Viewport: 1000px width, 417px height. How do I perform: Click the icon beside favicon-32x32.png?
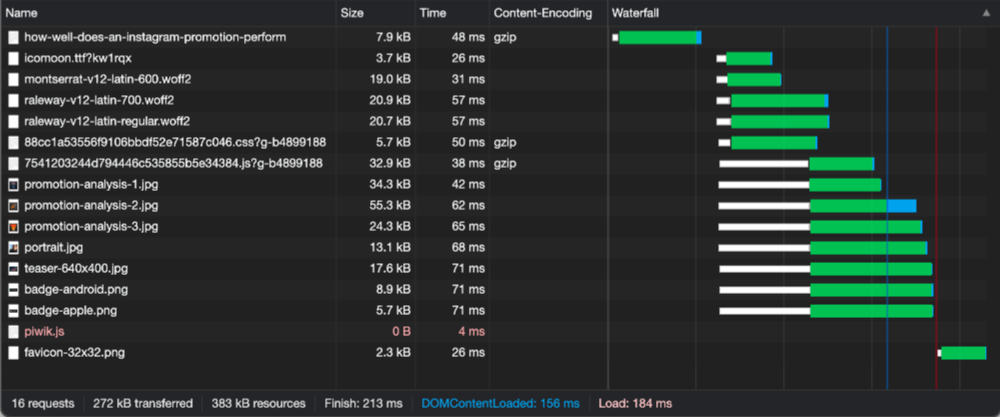coord(13,352)
